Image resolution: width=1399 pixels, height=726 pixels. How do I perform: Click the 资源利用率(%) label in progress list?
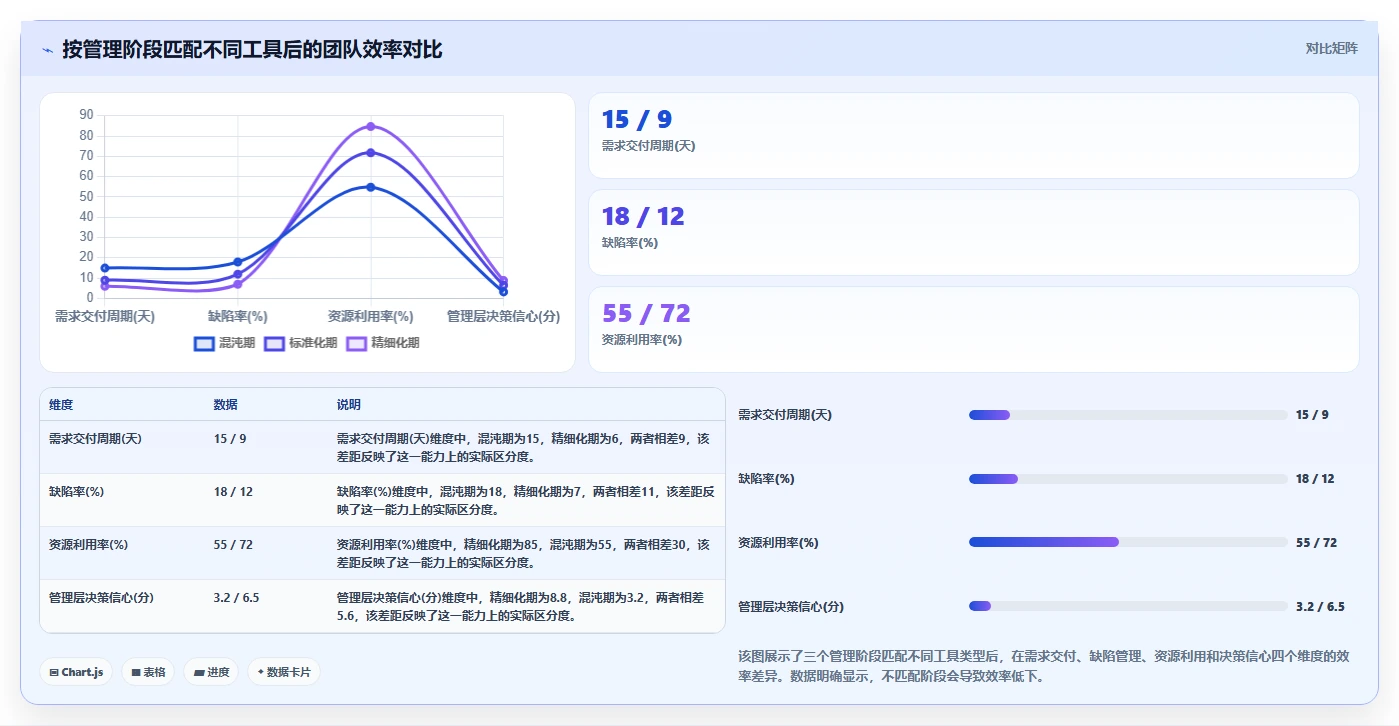pyautogui.click(x=778, y=543)
